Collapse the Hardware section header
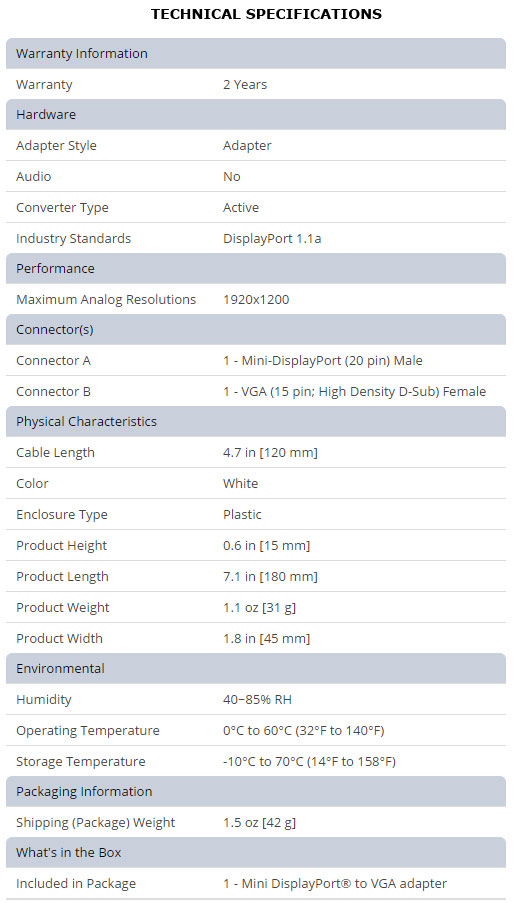 coord(256,114)
